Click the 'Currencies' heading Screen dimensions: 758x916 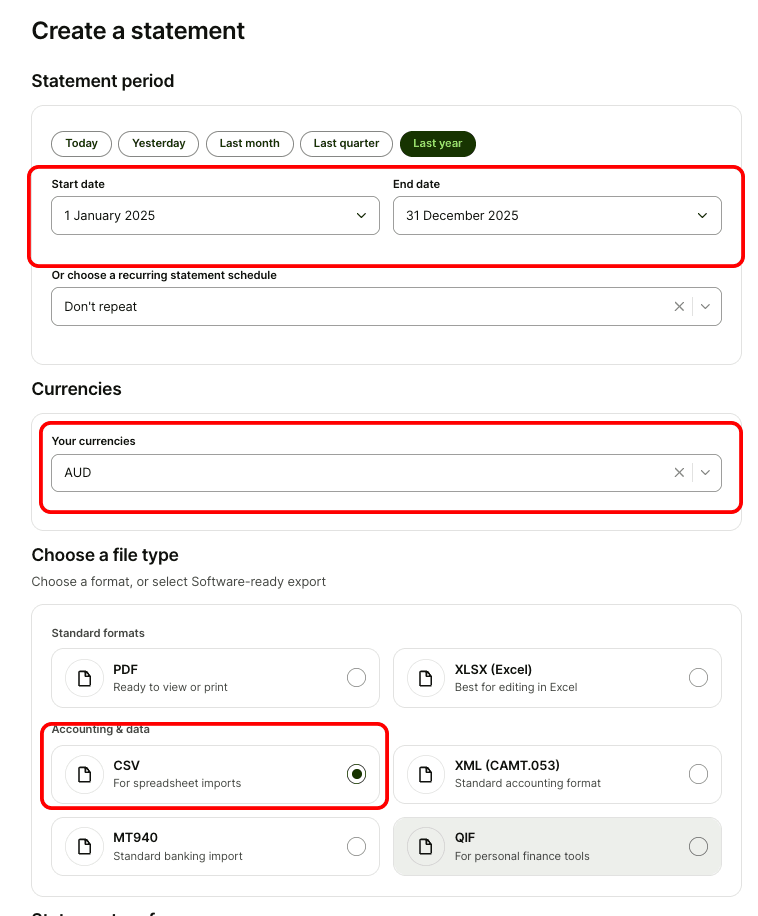click(77, 389)
